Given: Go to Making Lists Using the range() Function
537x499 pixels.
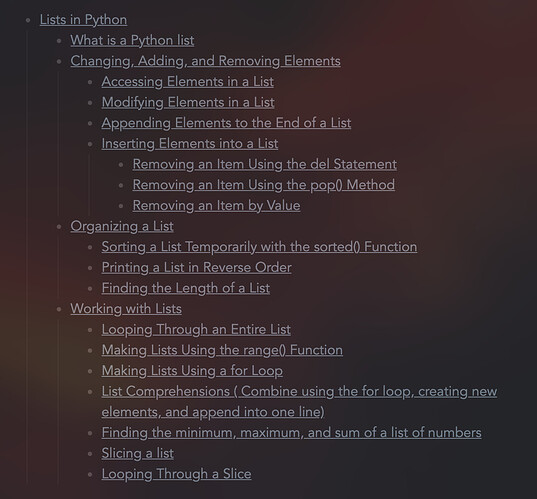Looking at the screenshot, I should pyautogui.click(x=222, y=350).
